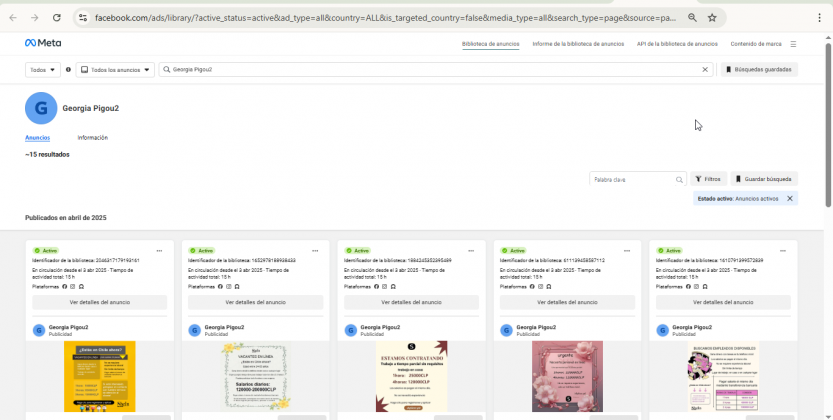Screen dimensions: 833x420
Task: Click the large Georgia Pigou2 profile avatar
Action: pos(41,108)
